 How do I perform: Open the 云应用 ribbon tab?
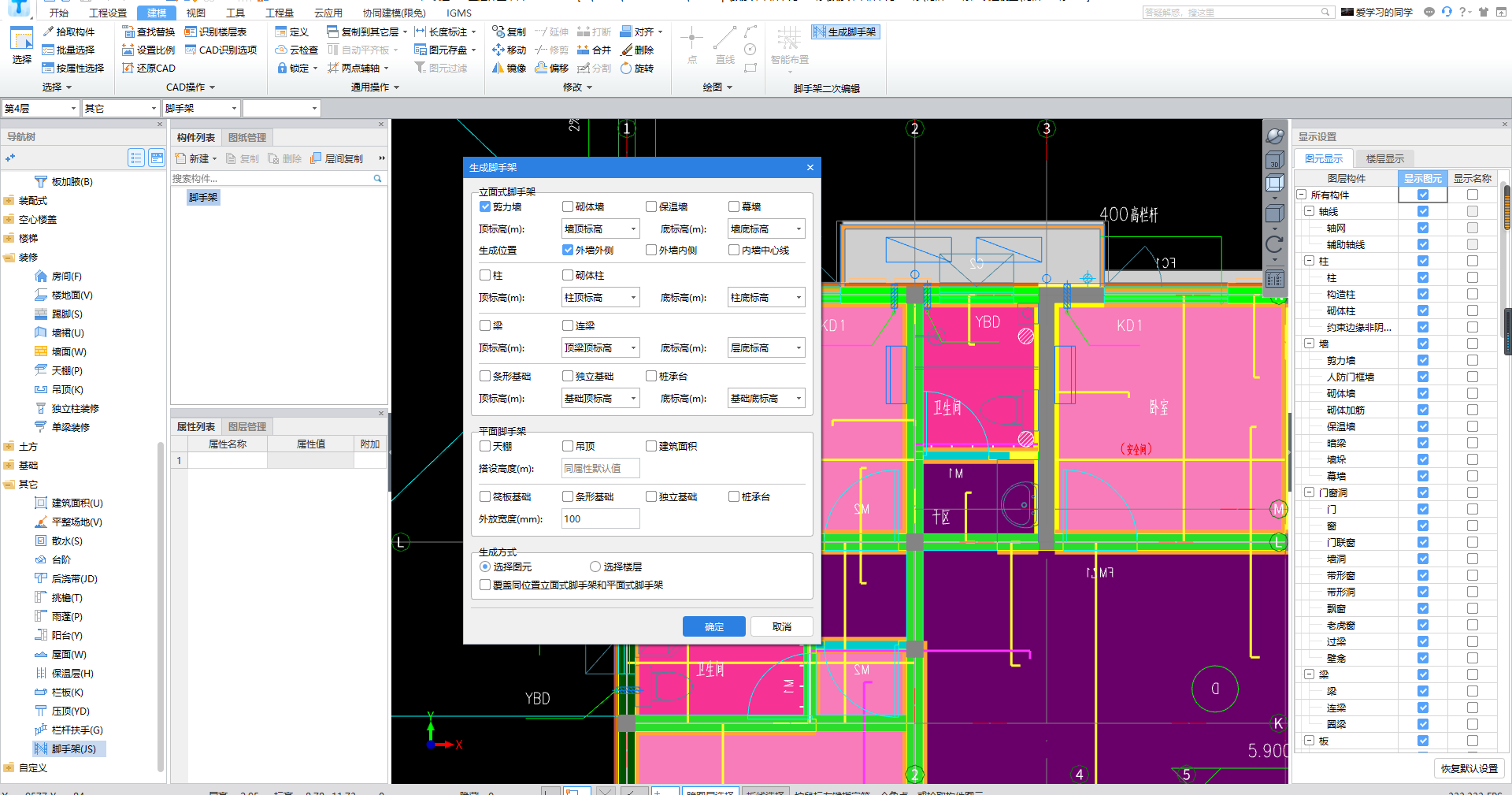[328, 13]
